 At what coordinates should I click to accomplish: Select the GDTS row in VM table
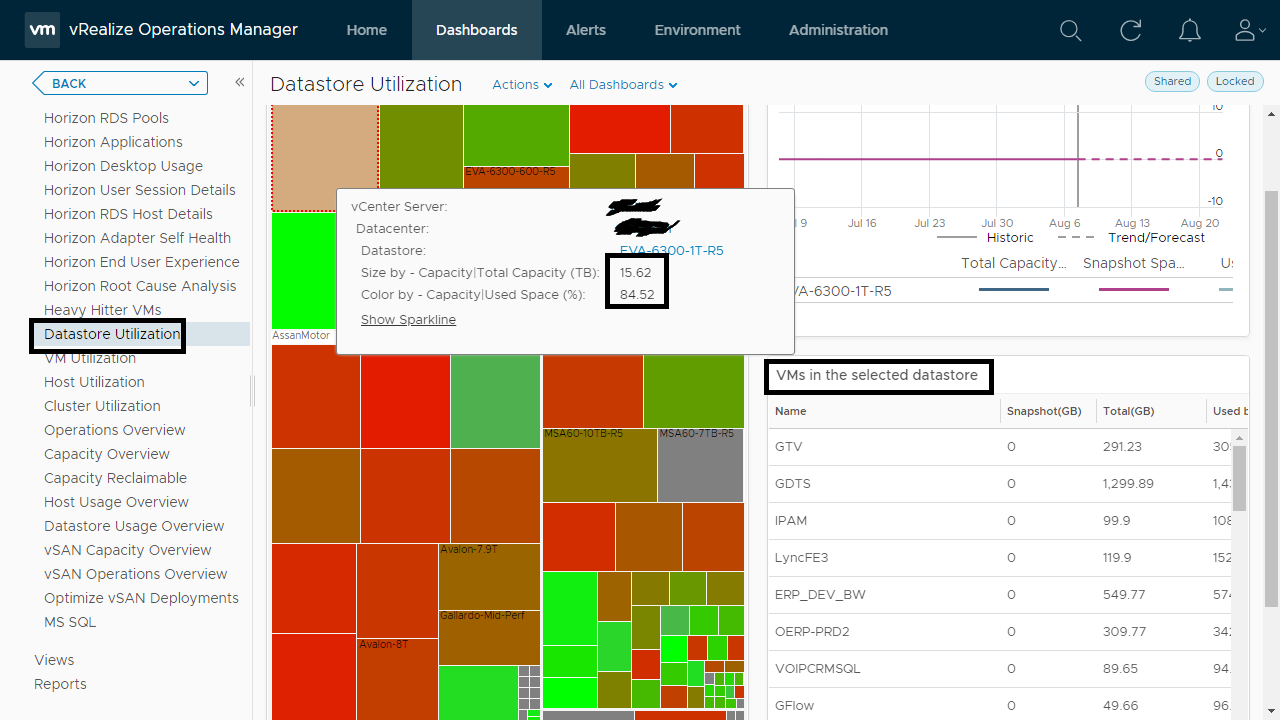[793, 484]
